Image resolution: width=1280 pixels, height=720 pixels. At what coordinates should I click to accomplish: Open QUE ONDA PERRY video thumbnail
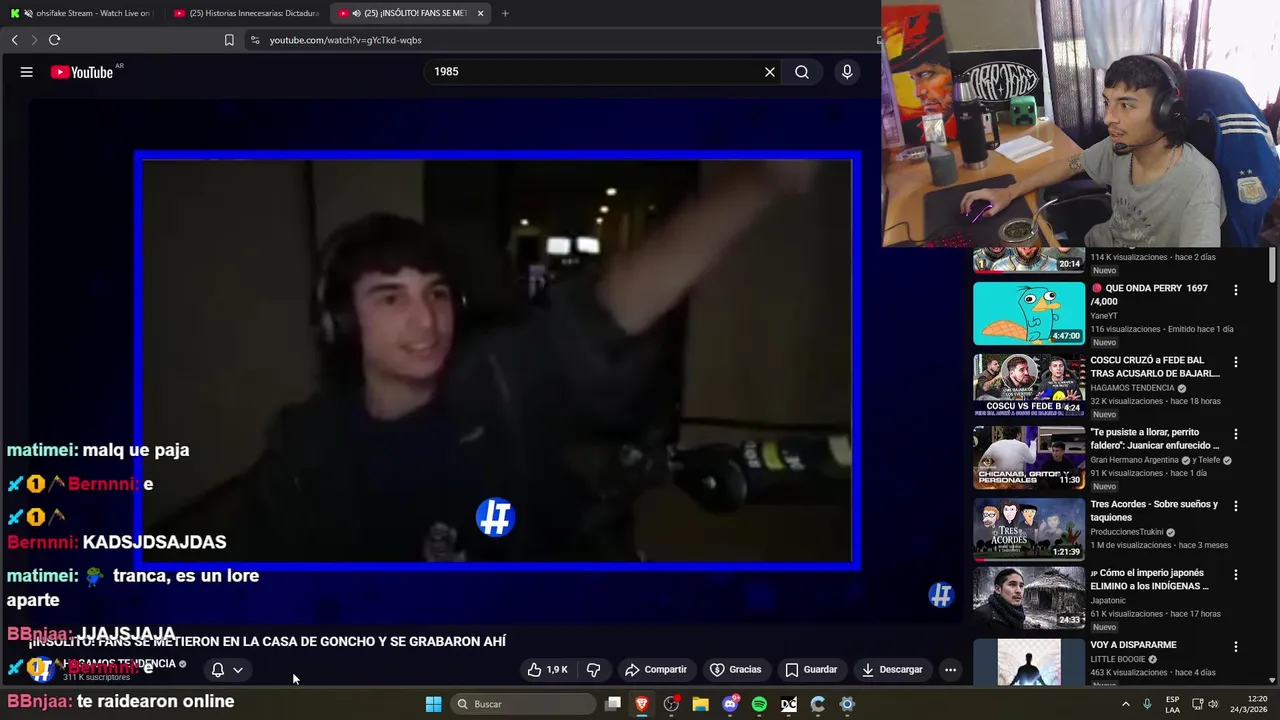tap(1029, 313)
